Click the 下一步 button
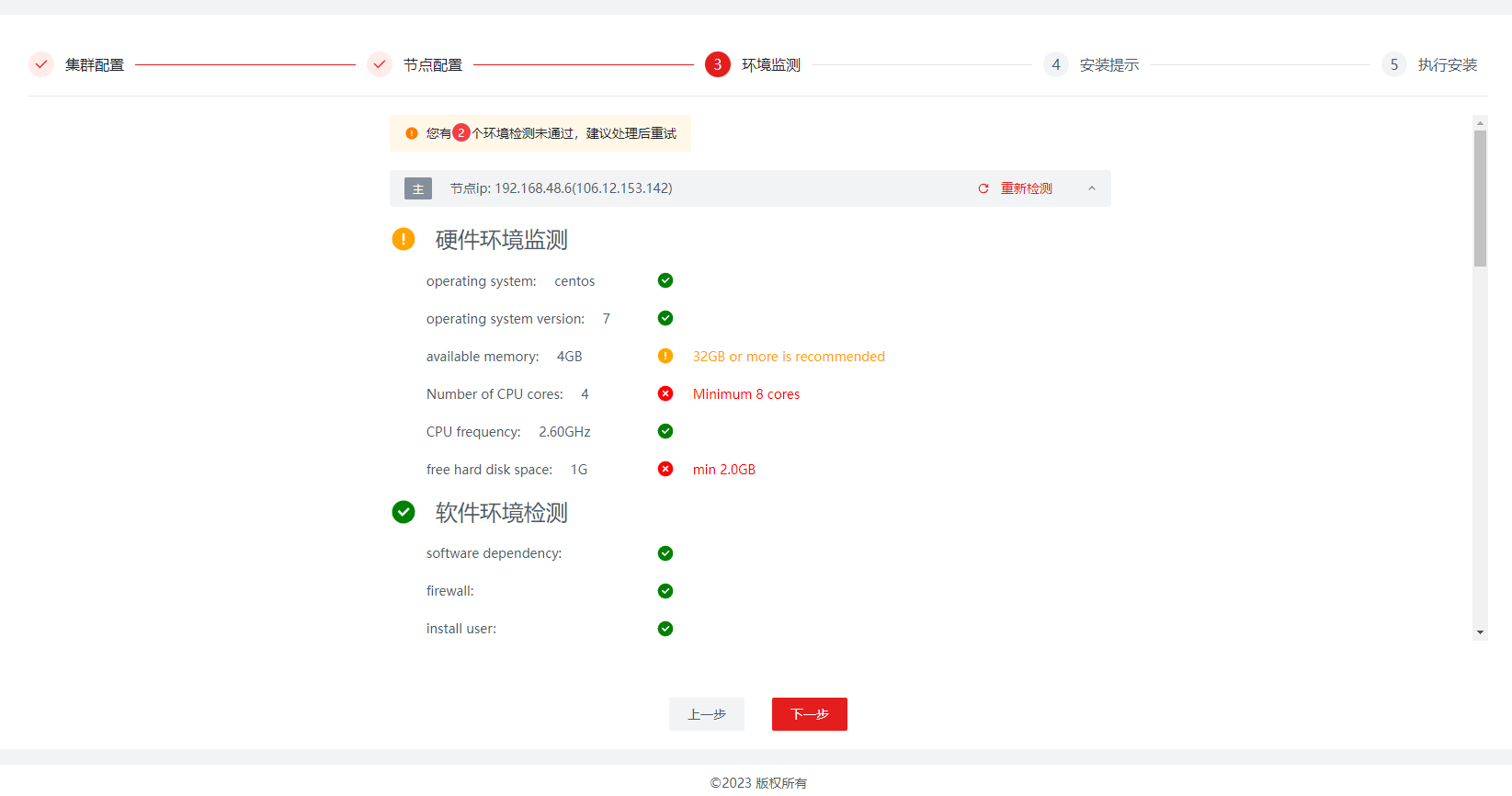The height and width of the screenshot is (796, 1512). tap(809, 714)
